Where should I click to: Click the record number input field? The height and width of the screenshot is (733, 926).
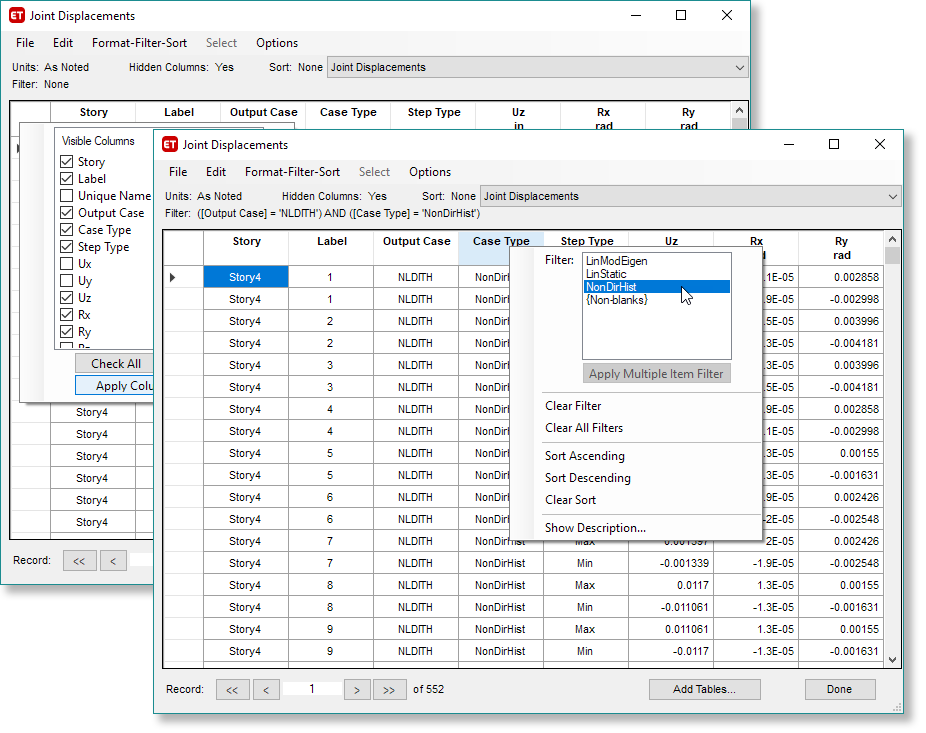(312, 689)
